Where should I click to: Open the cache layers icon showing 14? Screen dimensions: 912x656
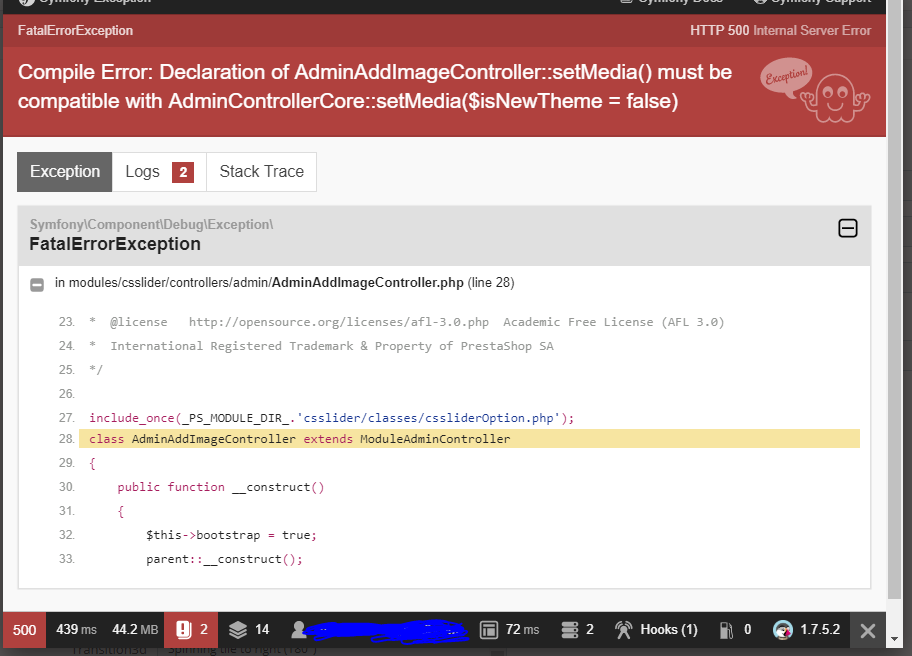[248, 630]
